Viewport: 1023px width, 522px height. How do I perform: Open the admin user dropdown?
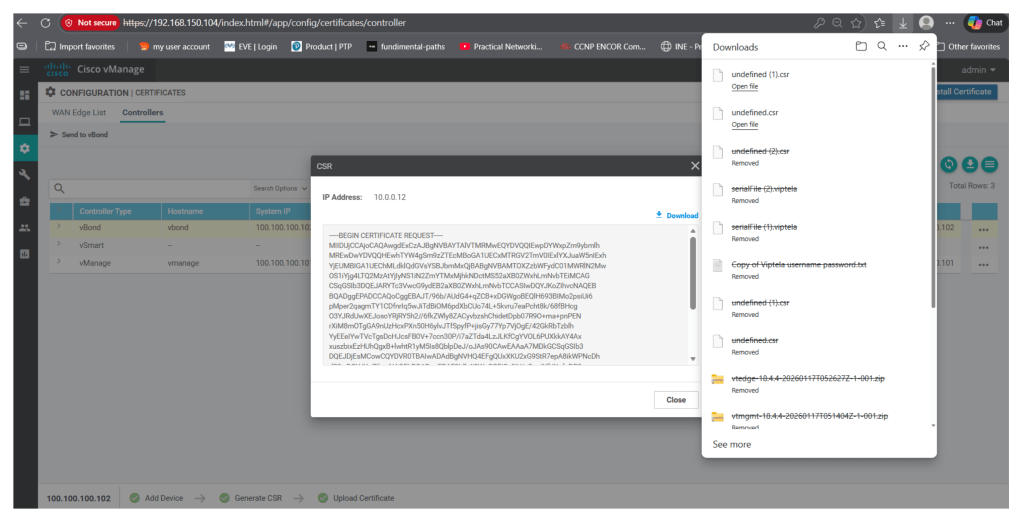985,70
